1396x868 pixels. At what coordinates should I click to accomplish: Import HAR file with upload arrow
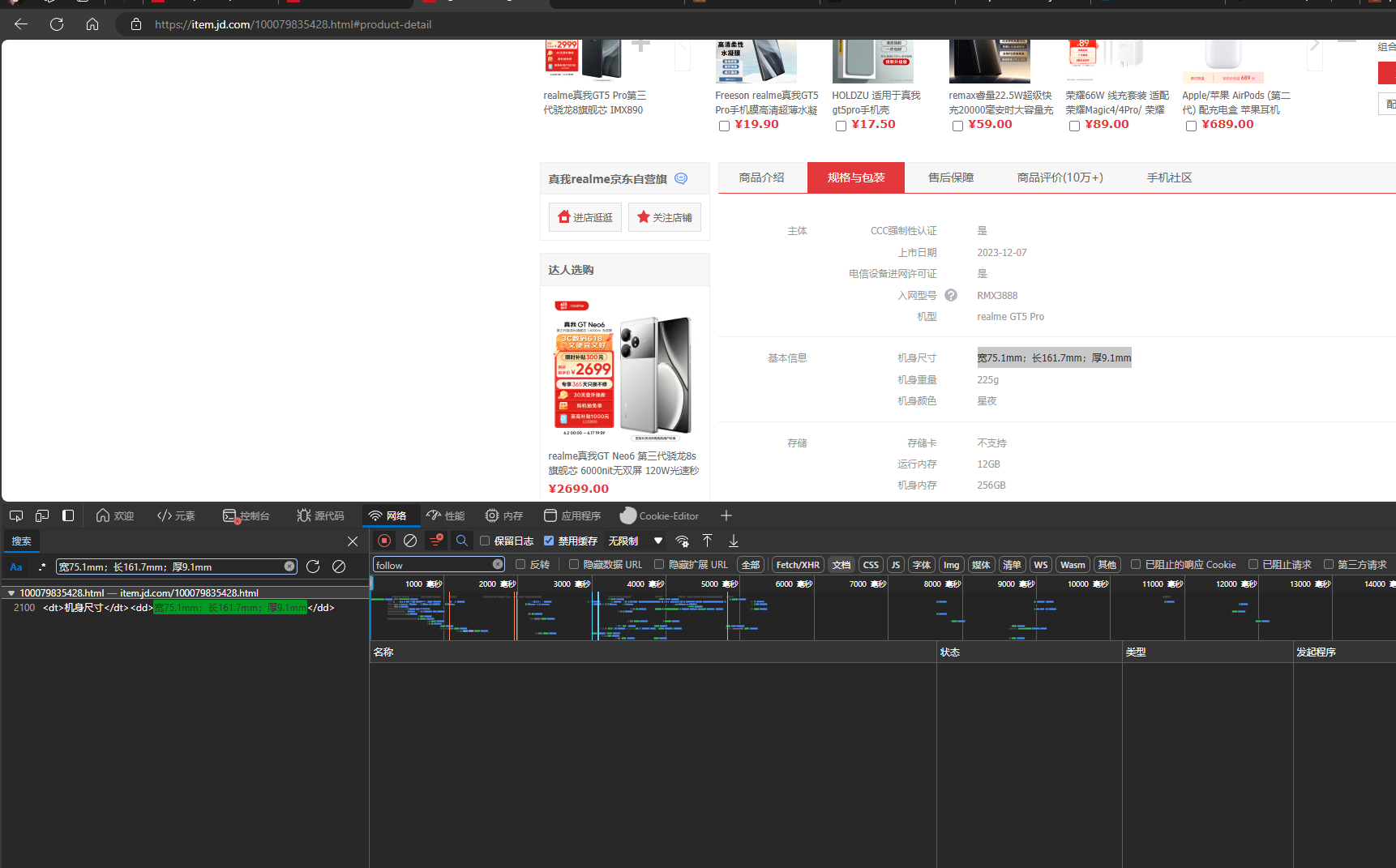(707, 541)
